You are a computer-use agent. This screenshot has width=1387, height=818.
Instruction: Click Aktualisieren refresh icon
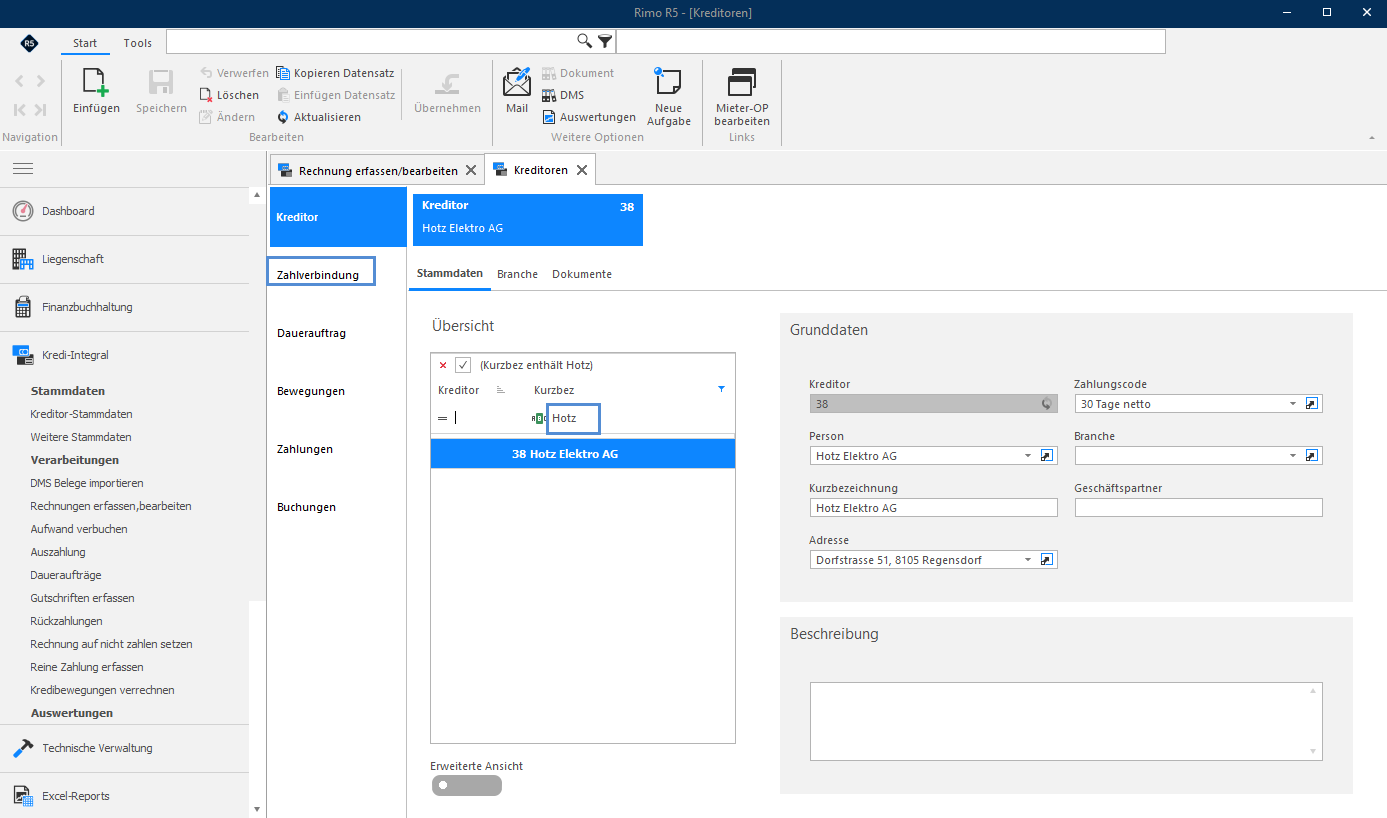point(283,117)
